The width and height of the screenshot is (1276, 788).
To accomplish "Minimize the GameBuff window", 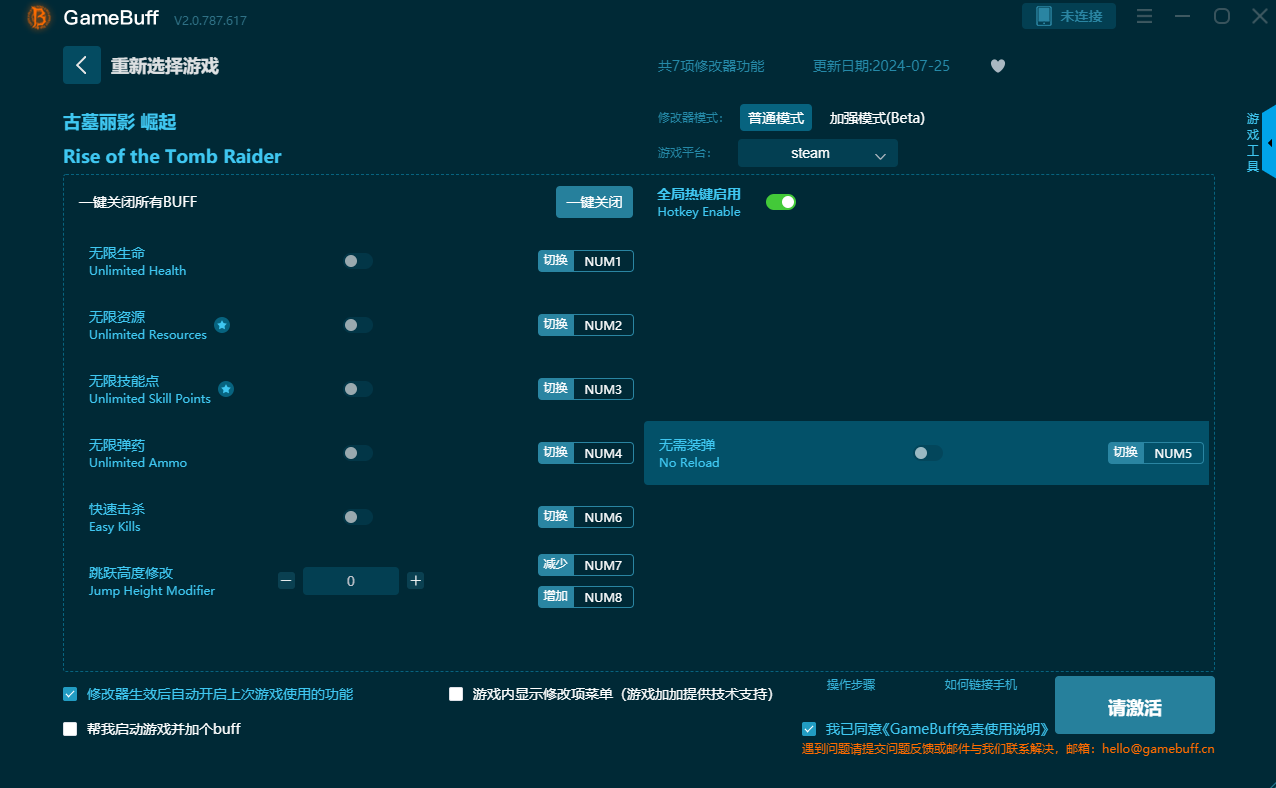I will click(1184, 16).
